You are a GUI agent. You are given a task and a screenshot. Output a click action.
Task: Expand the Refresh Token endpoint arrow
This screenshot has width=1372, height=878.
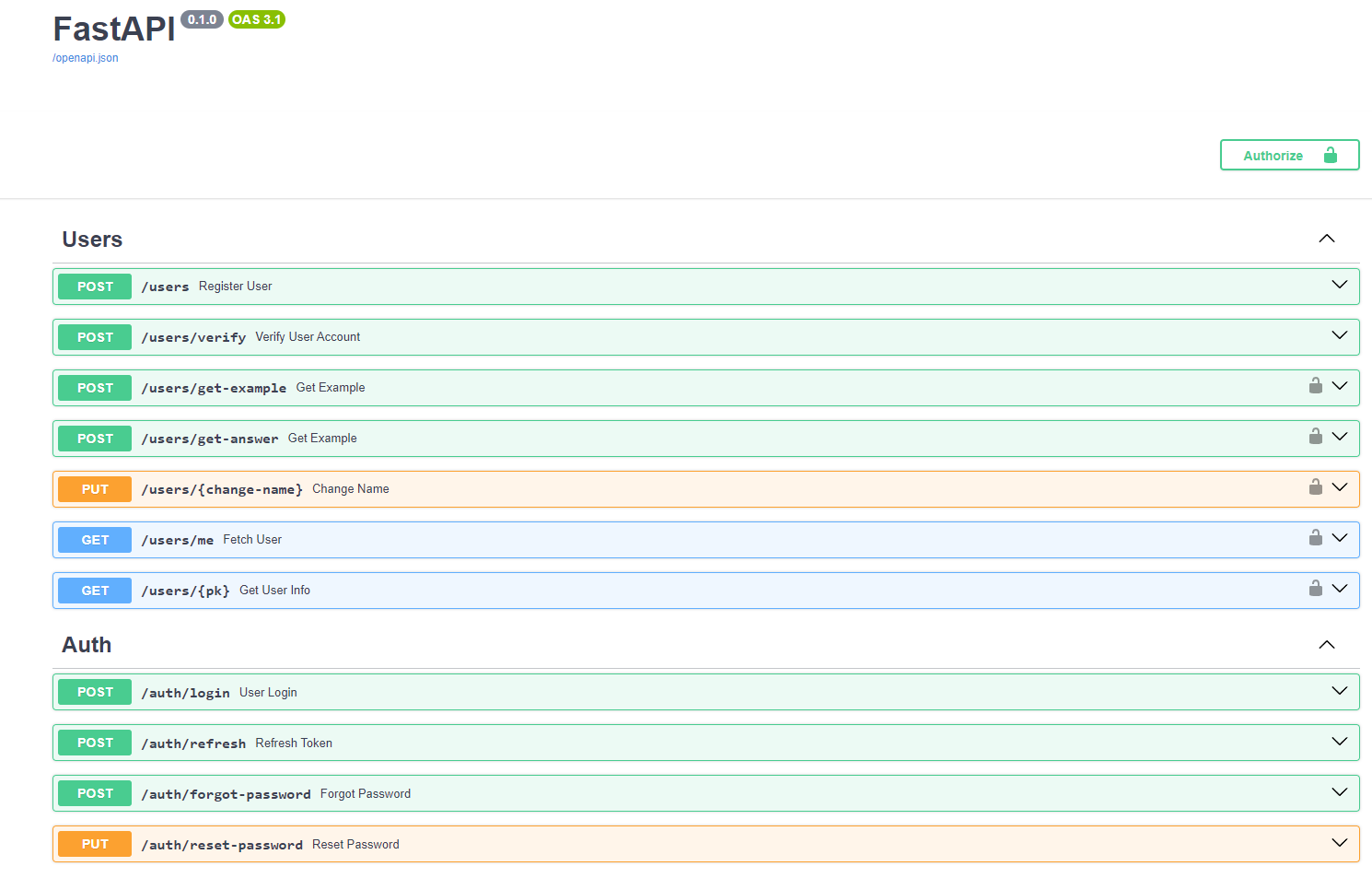click(x=1340, y=742)
